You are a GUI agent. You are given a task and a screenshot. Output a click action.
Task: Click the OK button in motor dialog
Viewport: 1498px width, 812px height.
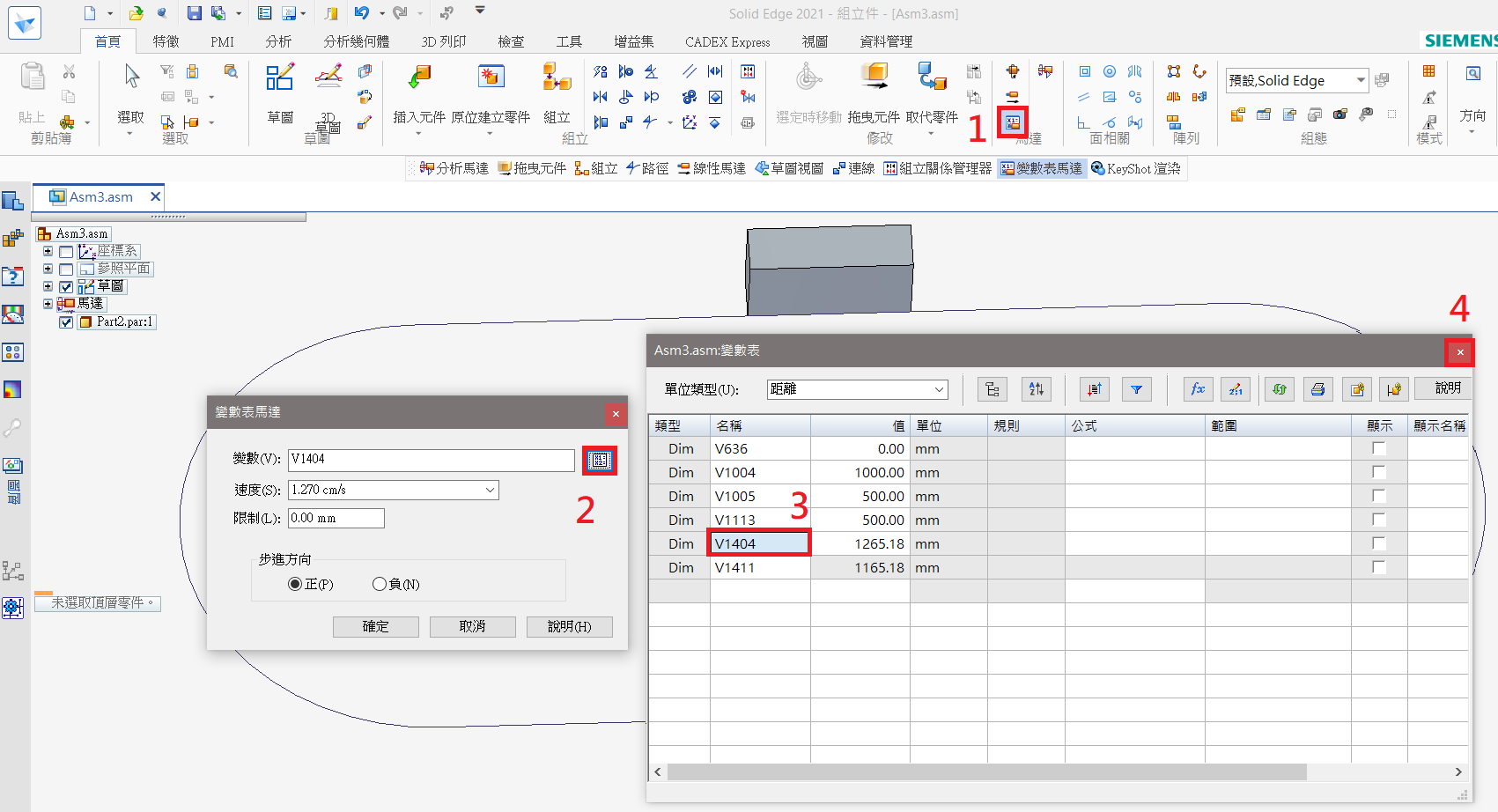pyautogui.click(x=375, y=626)
